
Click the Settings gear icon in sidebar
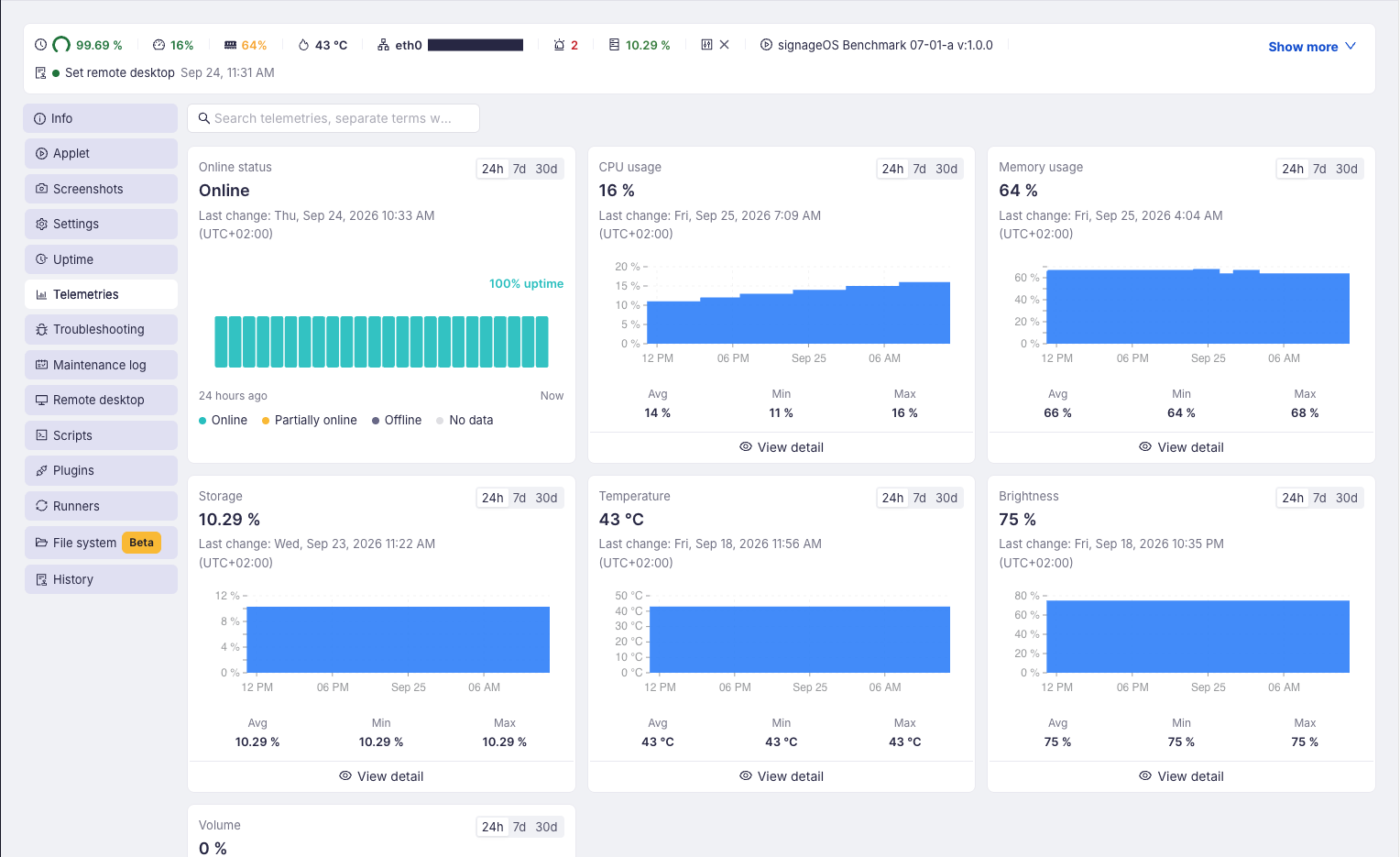click(x=41, y=224)
